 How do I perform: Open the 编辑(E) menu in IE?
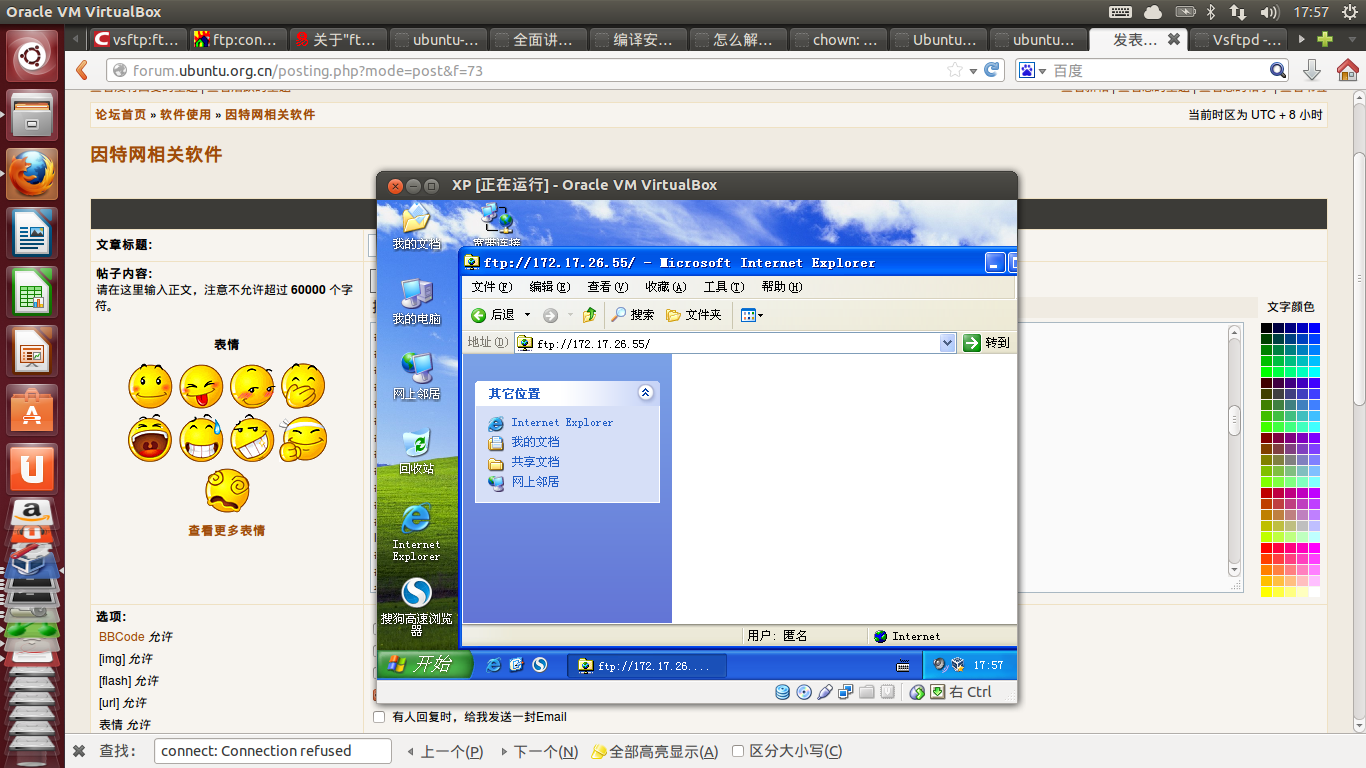coord(549,287)
